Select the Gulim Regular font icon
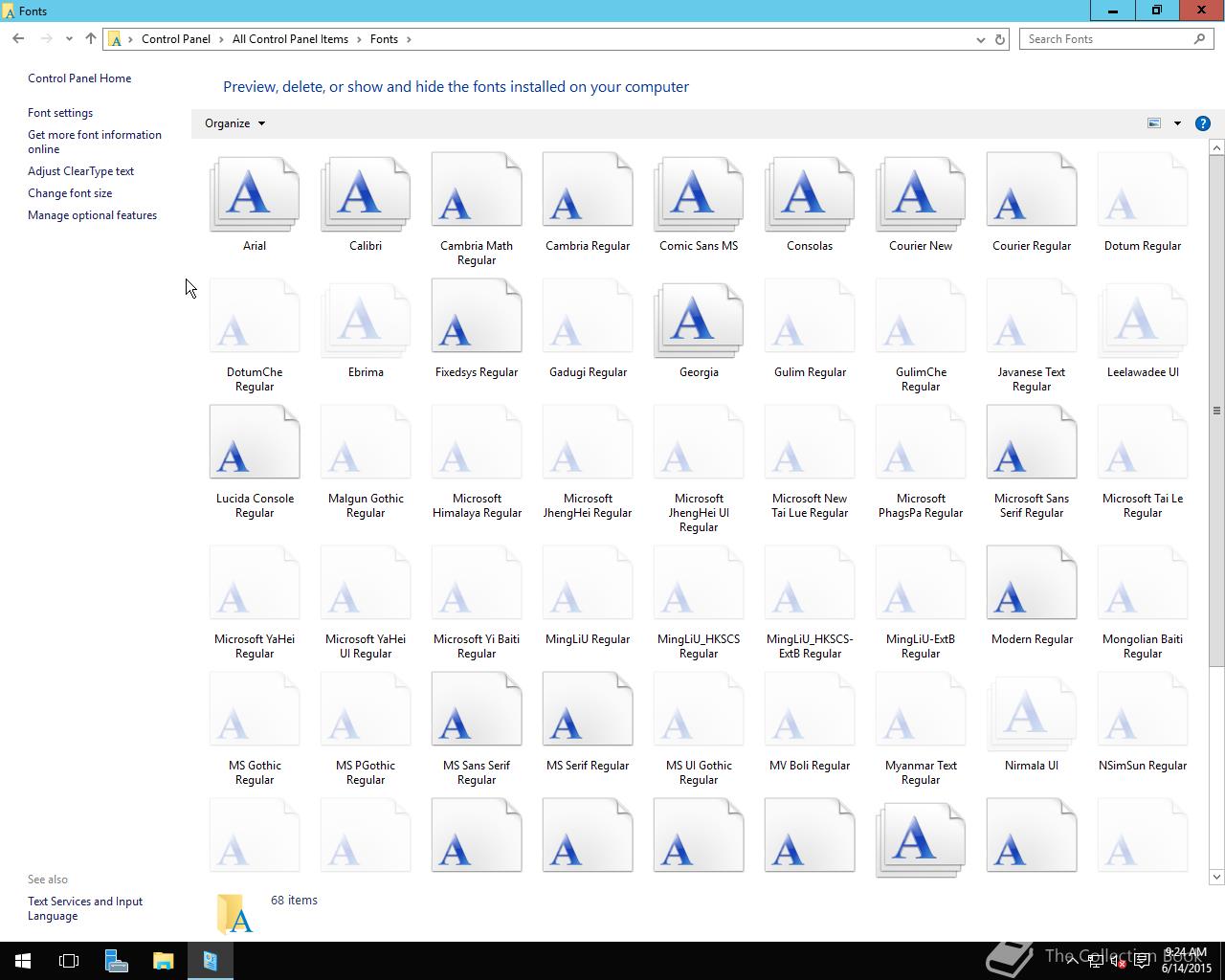The image size is (1225, 980). pyautogui.click(x=810, y=316)
